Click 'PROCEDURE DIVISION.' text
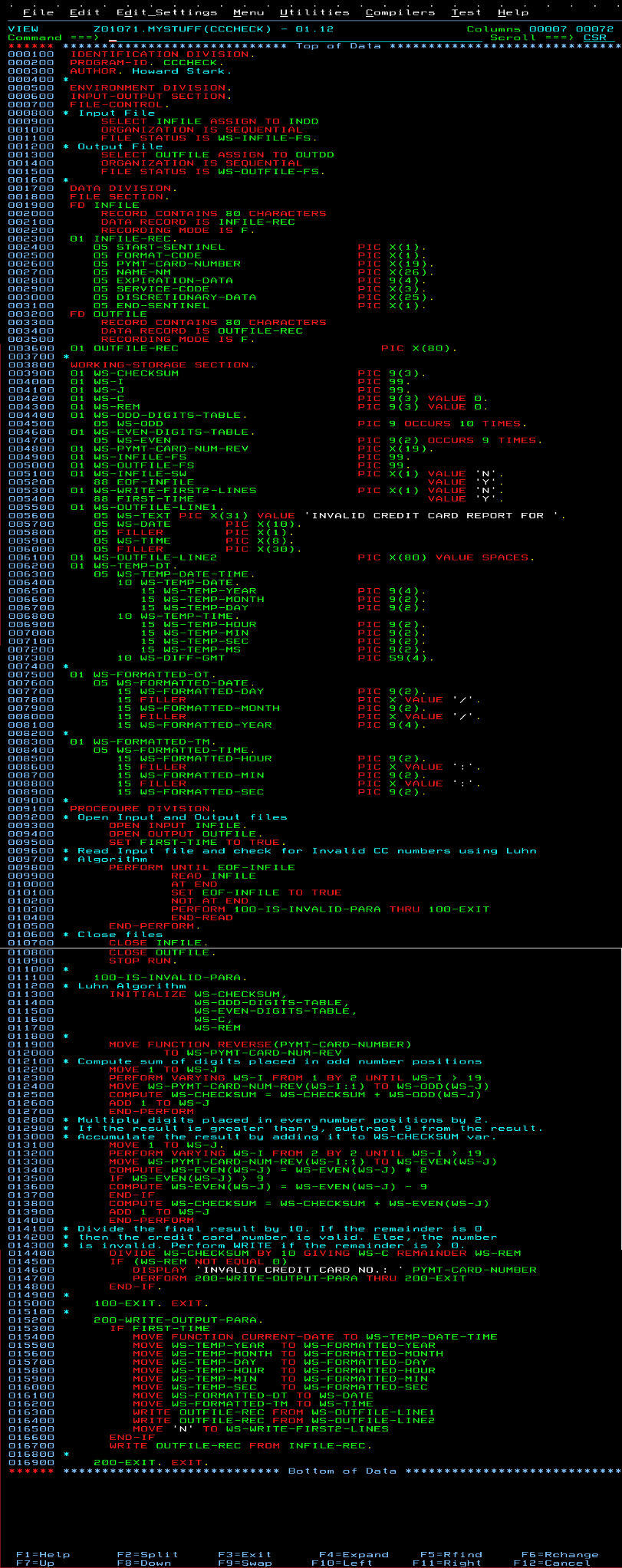Screen dimensions: 622x1568 pos(143,809)
